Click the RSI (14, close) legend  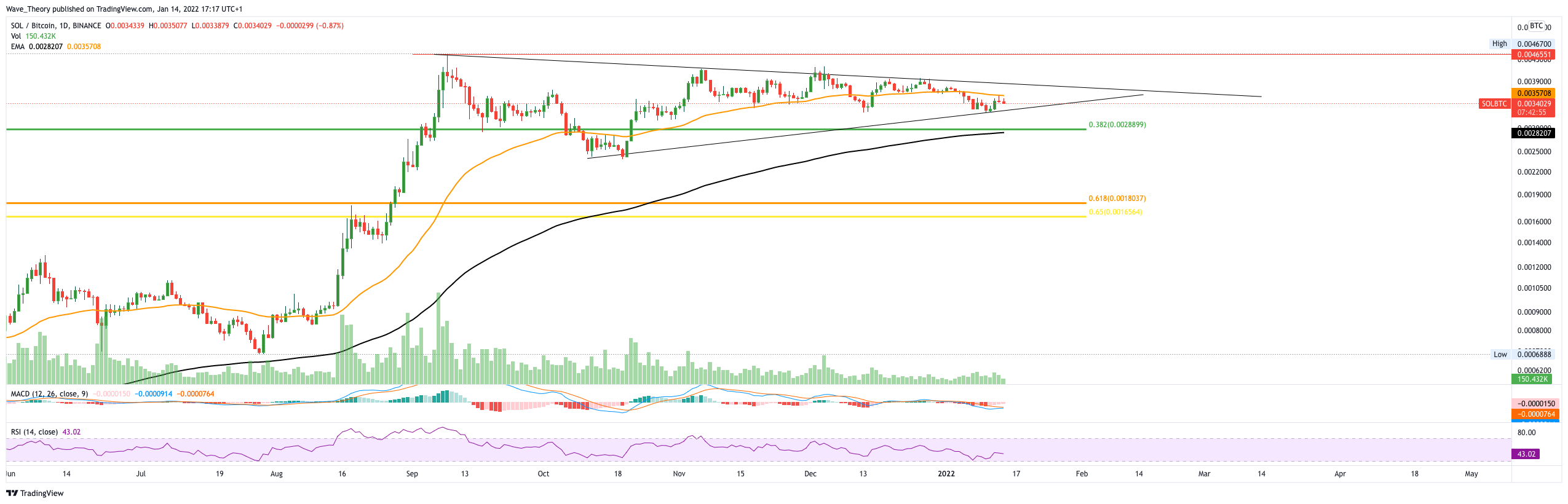click(x=34, y=432)
